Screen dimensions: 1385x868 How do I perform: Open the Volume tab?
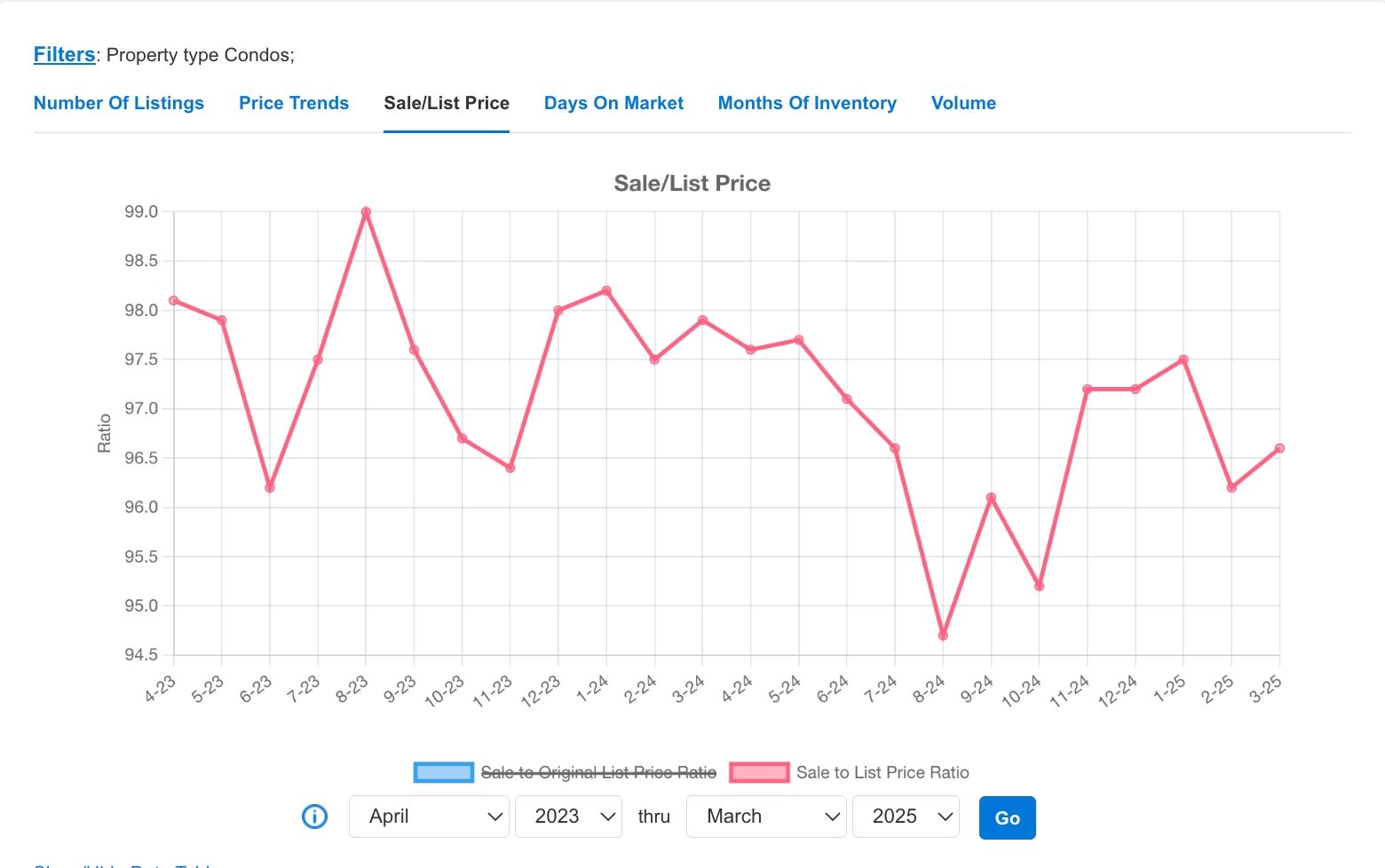[x=963, y=103]
